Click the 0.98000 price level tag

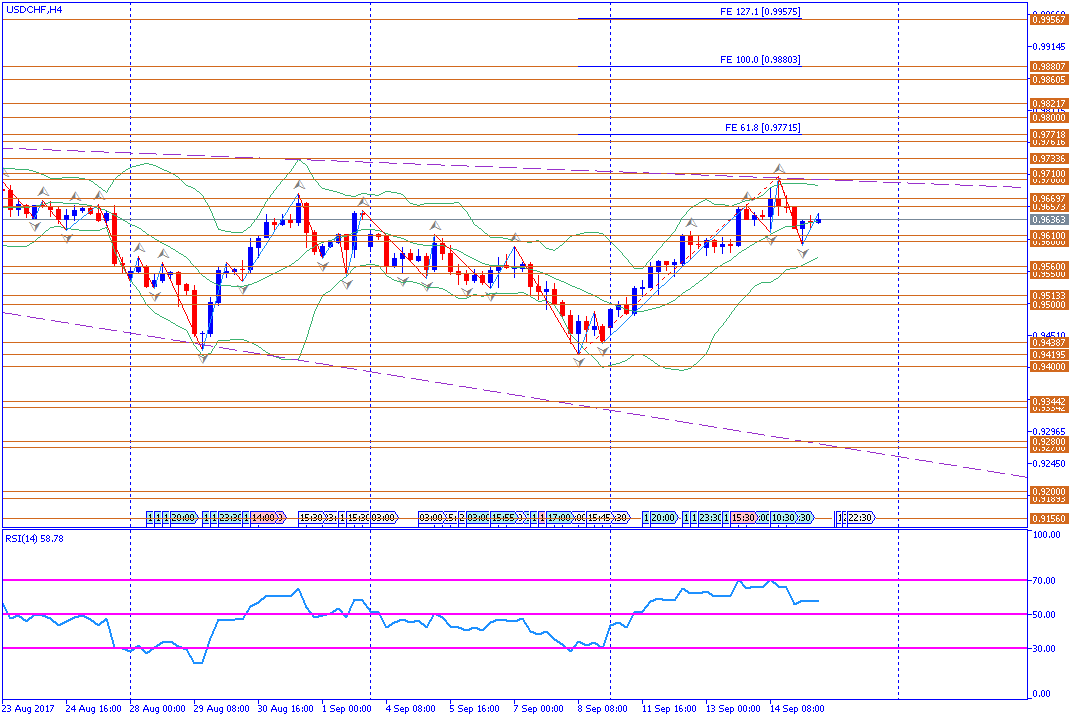[1049, 118]
